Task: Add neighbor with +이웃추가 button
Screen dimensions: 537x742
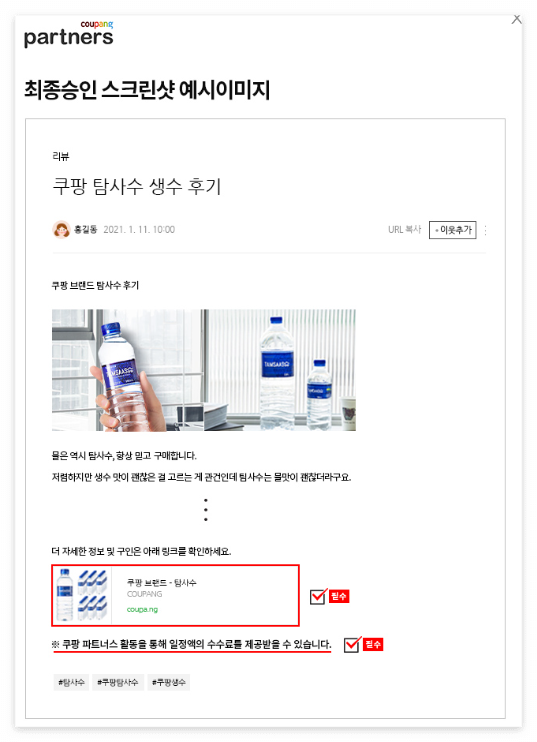Action: pos(452,230)
